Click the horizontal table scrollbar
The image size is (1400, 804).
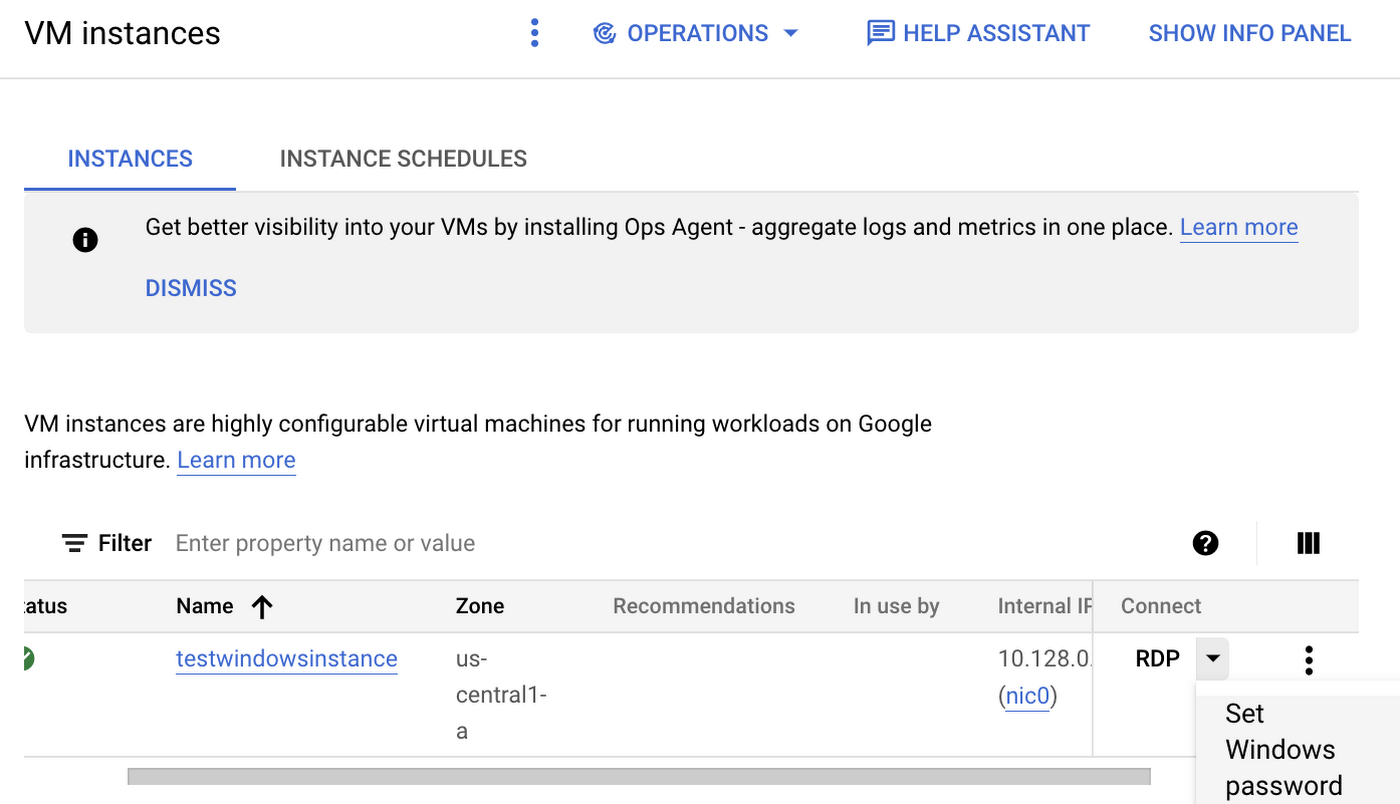click(639, 776)
